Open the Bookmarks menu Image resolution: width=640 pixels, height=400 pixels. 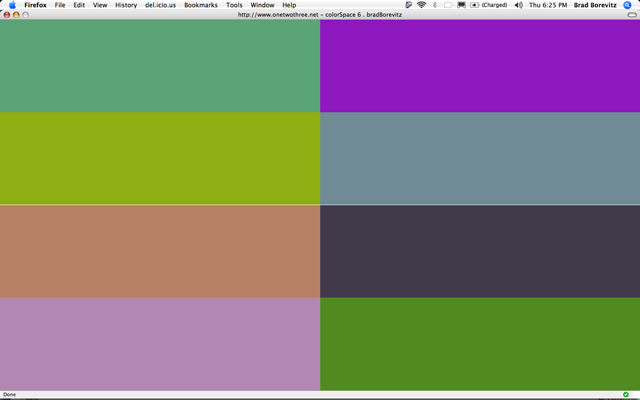coord(201,5)
